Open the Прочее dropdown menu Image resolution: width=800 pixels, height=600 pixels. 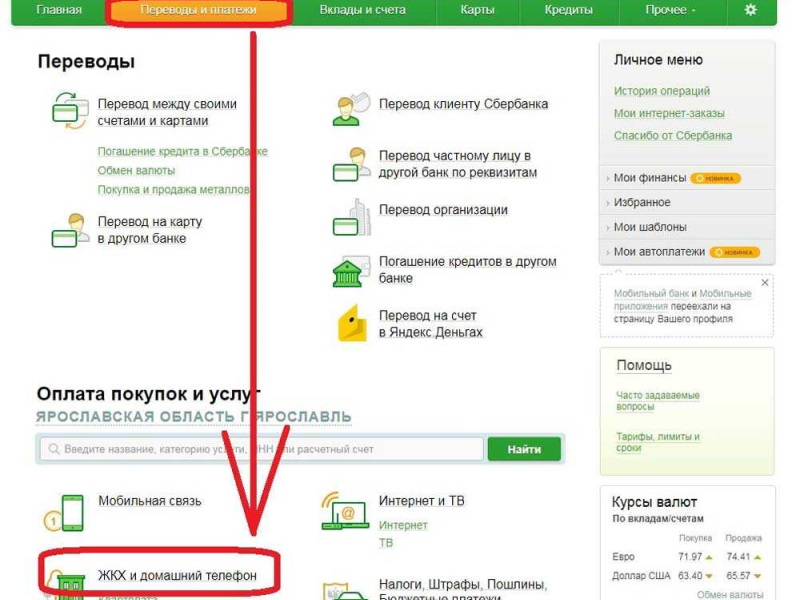(672, 10)
